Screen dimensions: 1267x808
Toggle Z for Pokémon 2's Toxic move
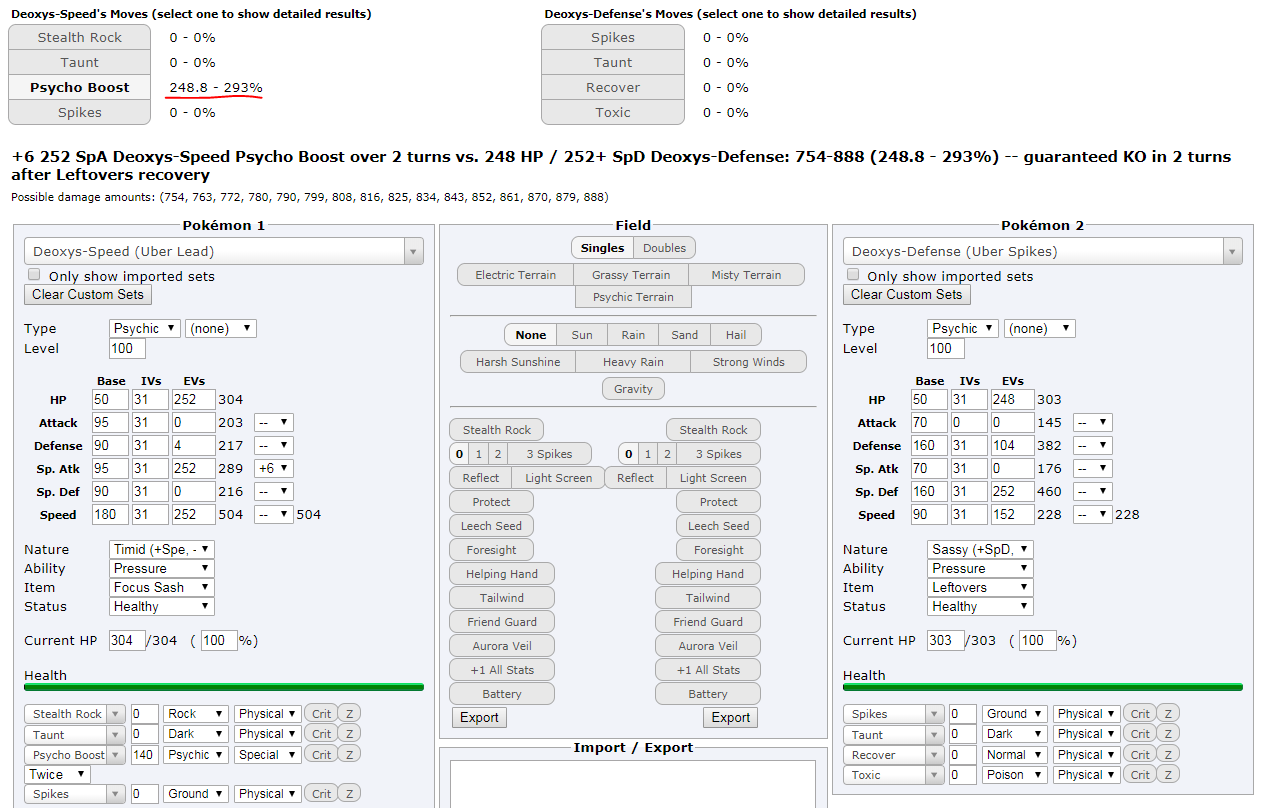[1168, 774]
